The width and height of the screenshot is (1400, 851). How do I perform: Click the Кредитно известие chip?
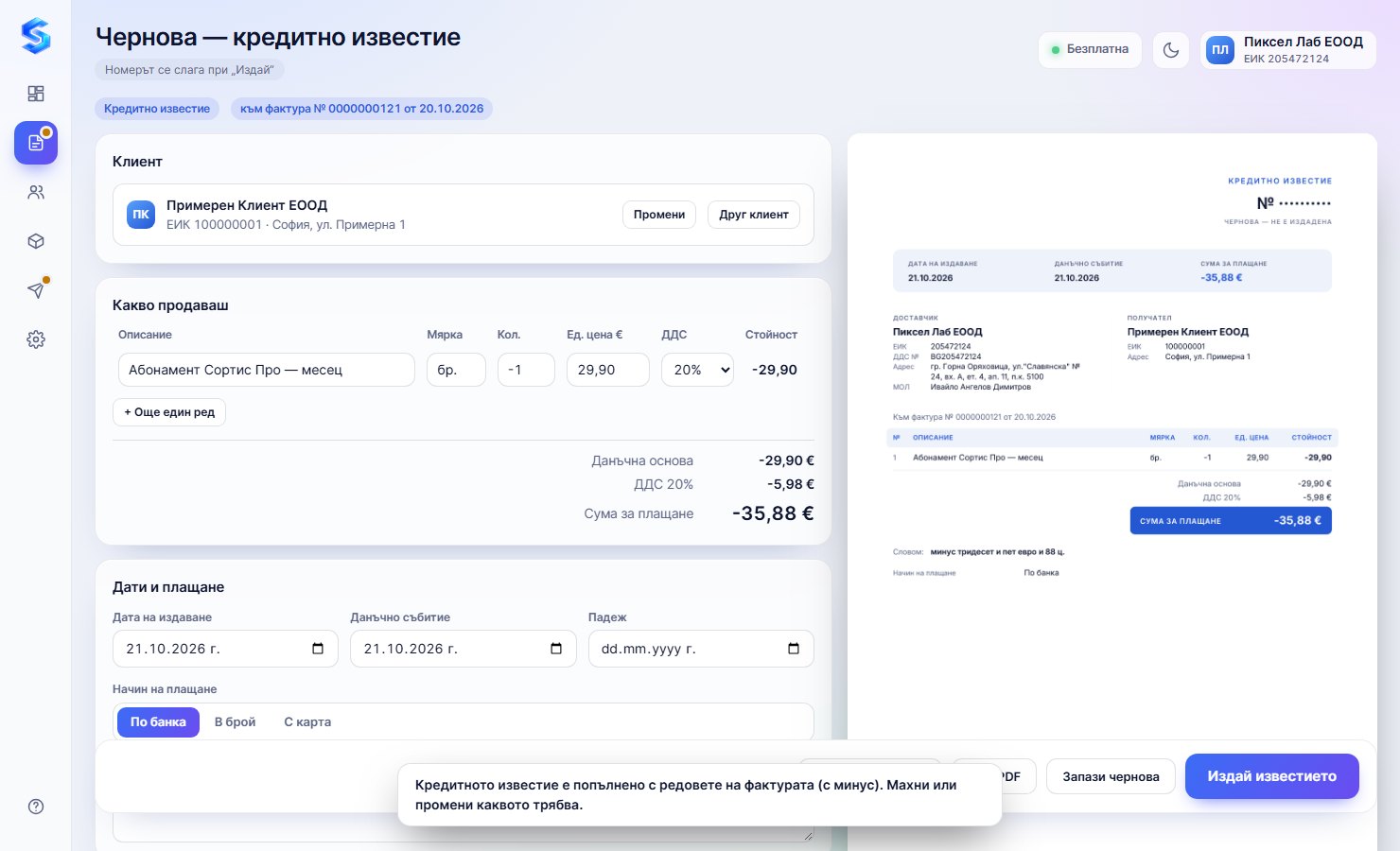click(x=157, y=109)
